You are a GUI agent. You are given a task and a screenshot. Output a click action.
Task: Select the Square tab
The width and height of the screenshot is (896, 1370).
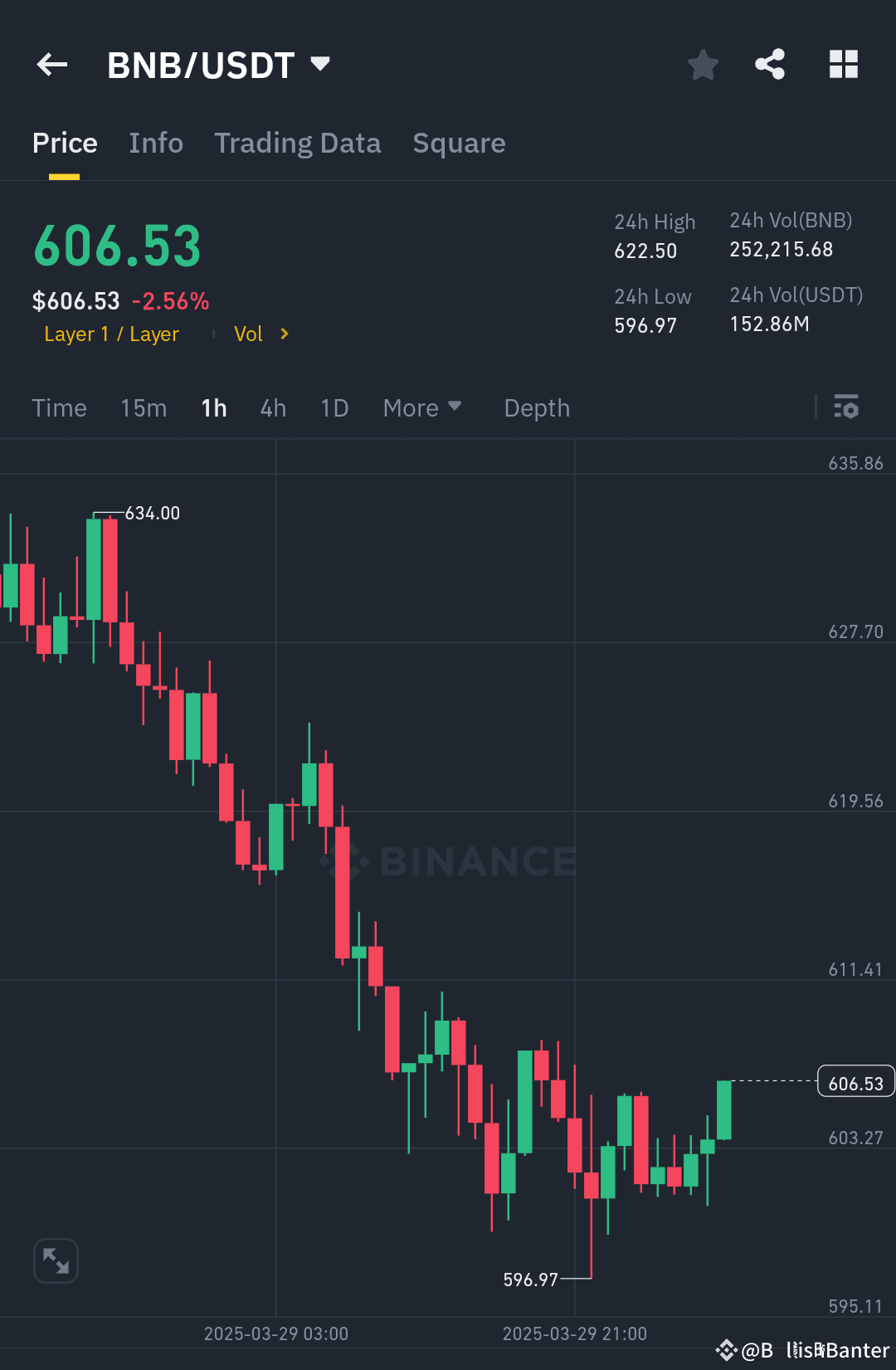(459, 143)
